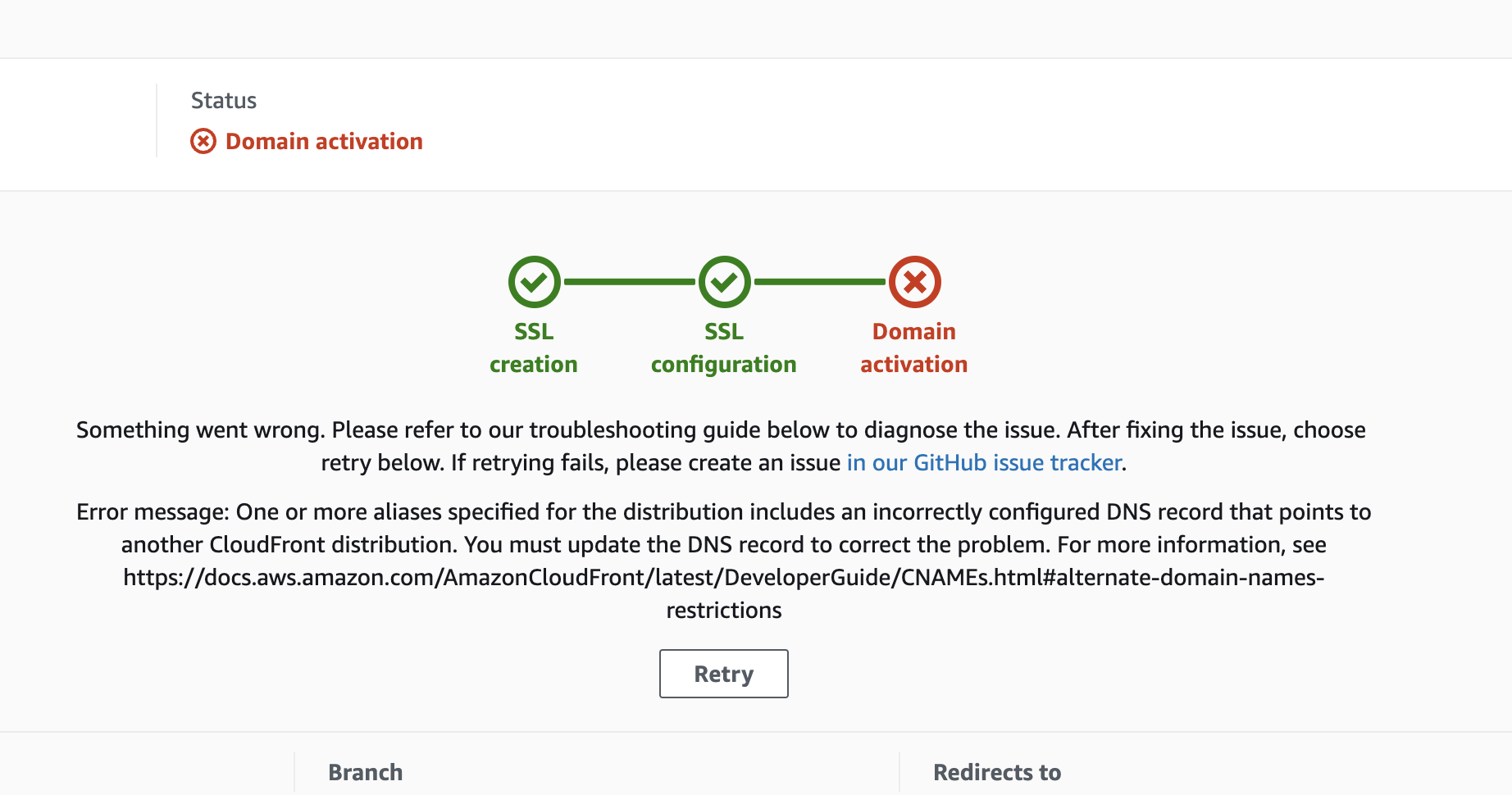Click the error icon in the progress tracker
The height and width of the screenshot is (795, 1512).
[x=913, y=281]
